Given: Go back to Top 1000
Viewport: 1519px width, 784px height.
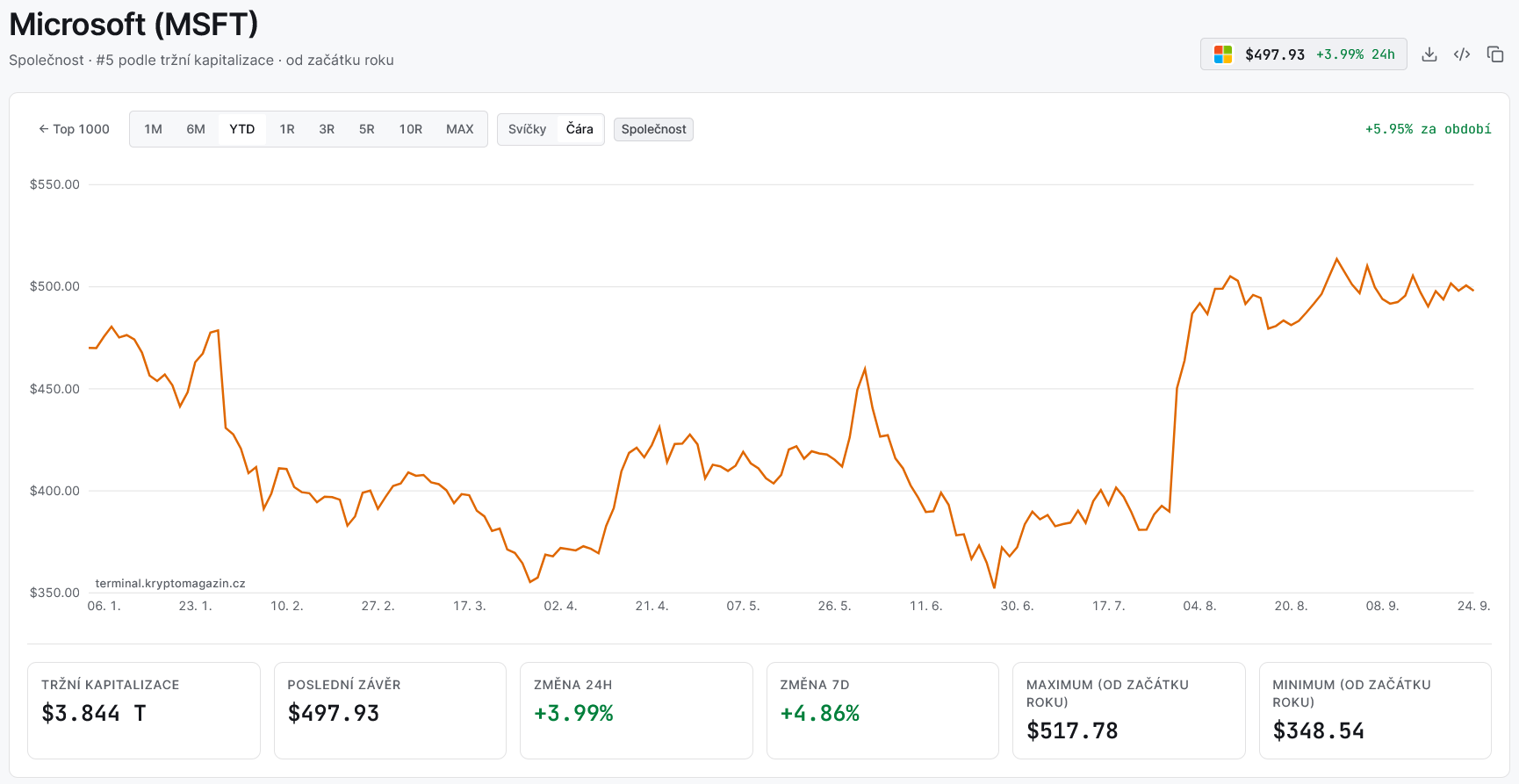Looking at the screenshot, I should 74,129.
